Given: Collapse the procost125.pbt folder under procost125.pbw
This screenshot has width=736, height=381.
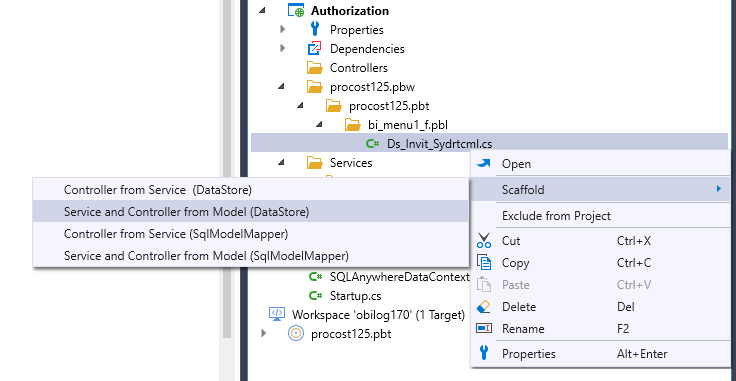Looking at the screenshot, I should click(300, 106).
